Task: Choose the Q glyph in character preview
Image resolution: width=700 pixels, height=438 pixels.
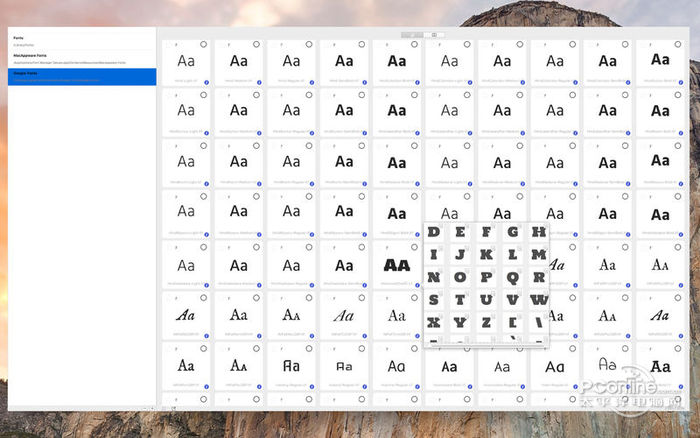Action: (512, 277)
